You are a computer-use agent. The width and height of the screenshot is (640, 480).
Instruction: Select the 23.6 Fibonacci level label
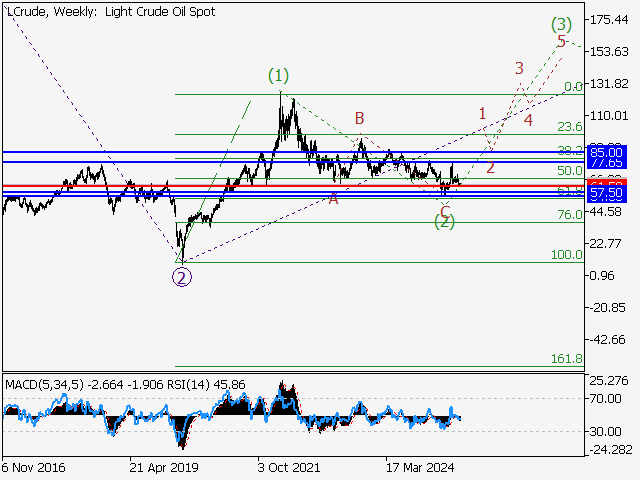pos(569,127)
